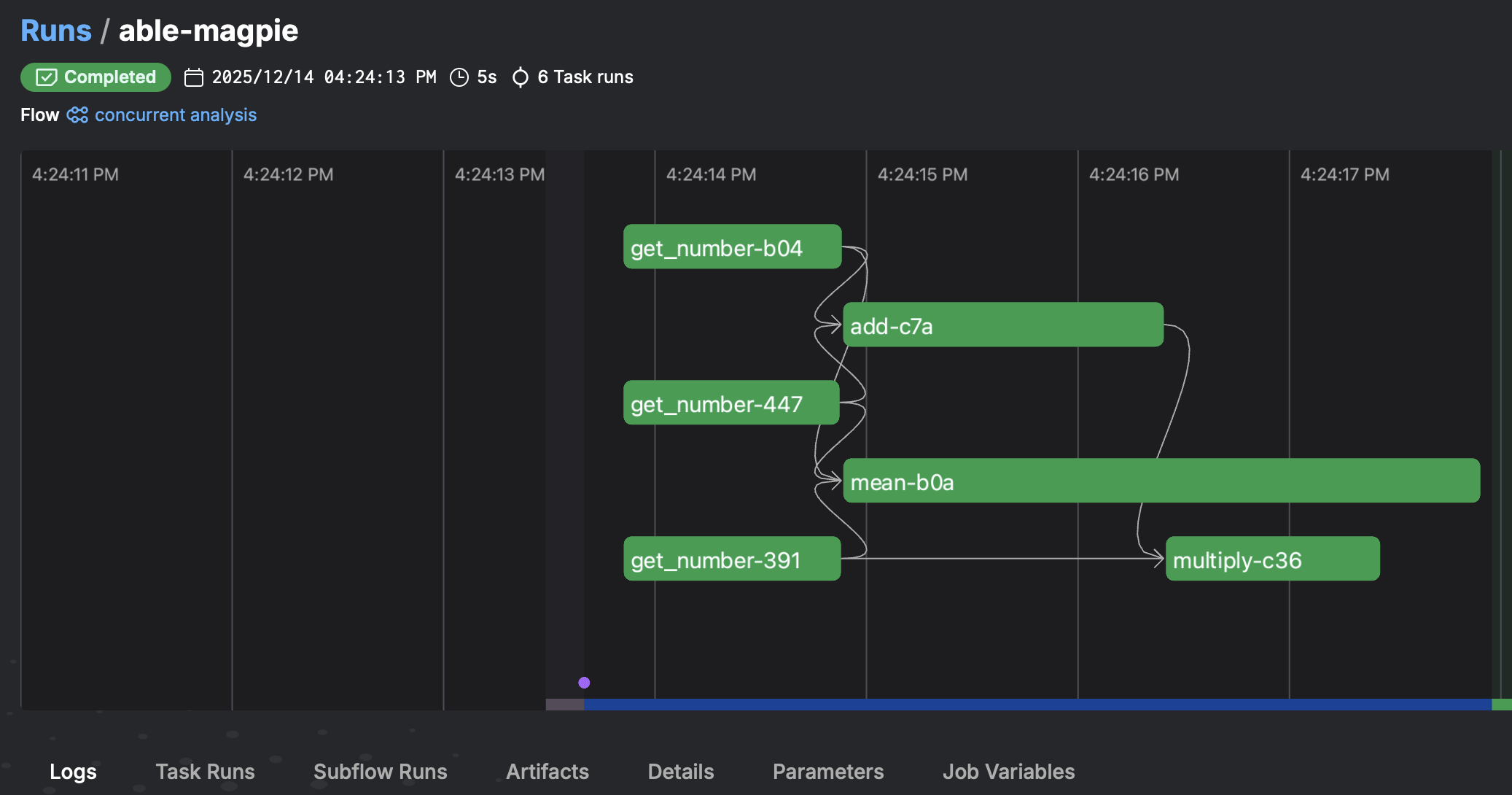Click the checkmark icon inside the Completed badge
The height and width of the screenshot is (795, 1512).
pyautogui.click(x=45, y=77)
